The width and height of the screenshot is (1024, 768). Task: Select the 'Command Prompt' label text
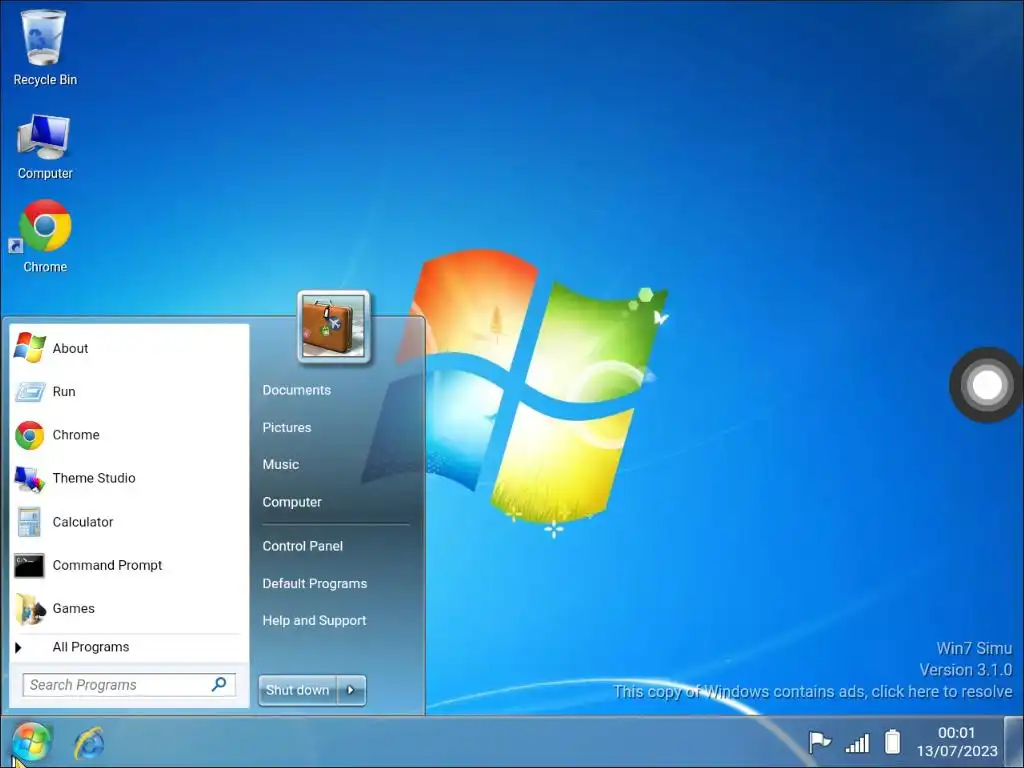[x=107, y=565]
